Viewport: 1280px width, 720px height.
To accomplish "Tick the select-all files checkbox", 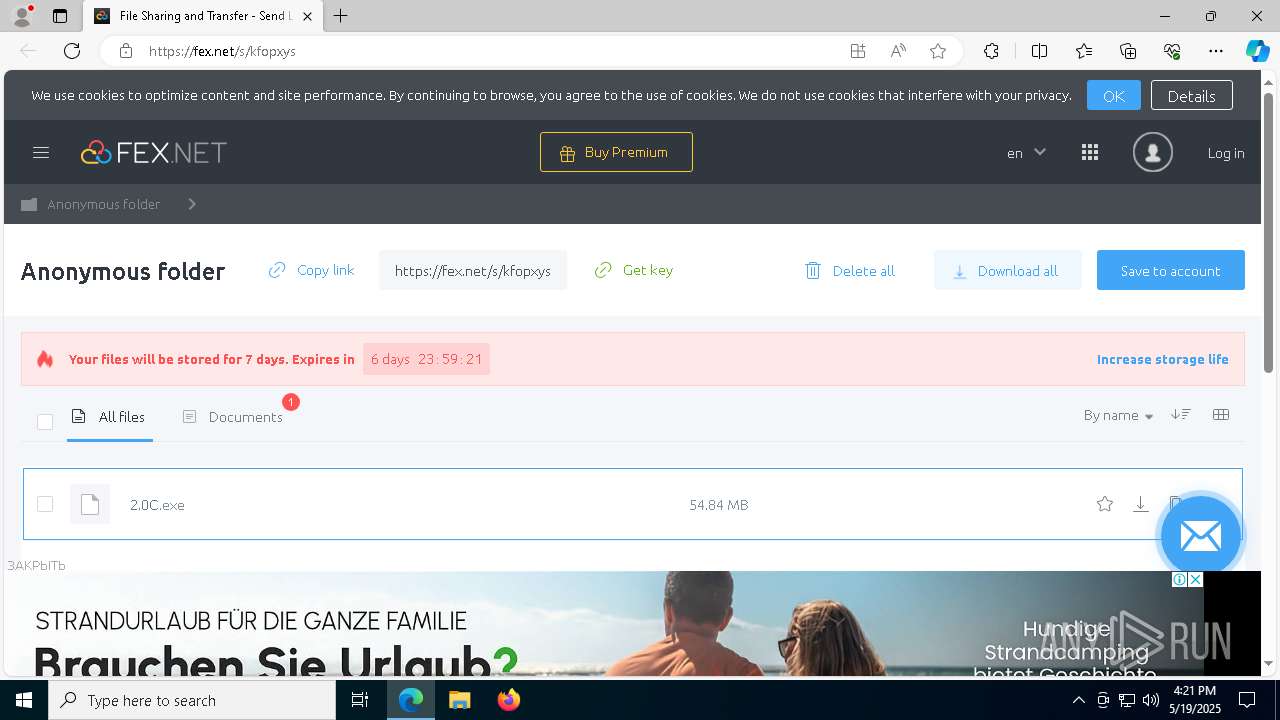I will tap(45, 422).
